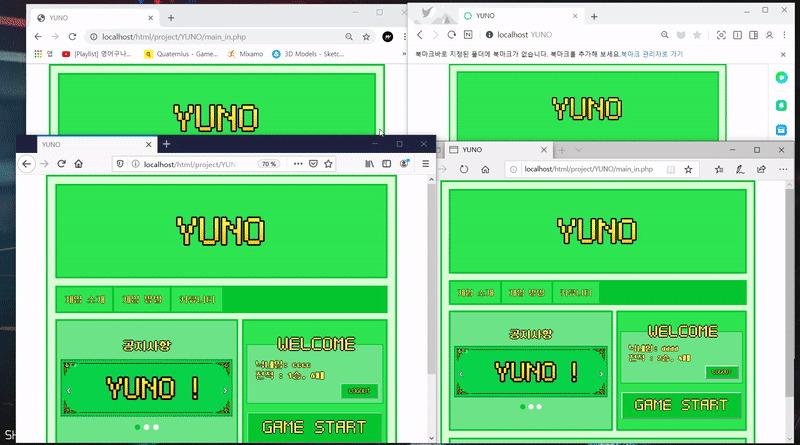The image size is (800, 445).
Task: Select first nav menu item in Firefox page
Action: (85, 300)
